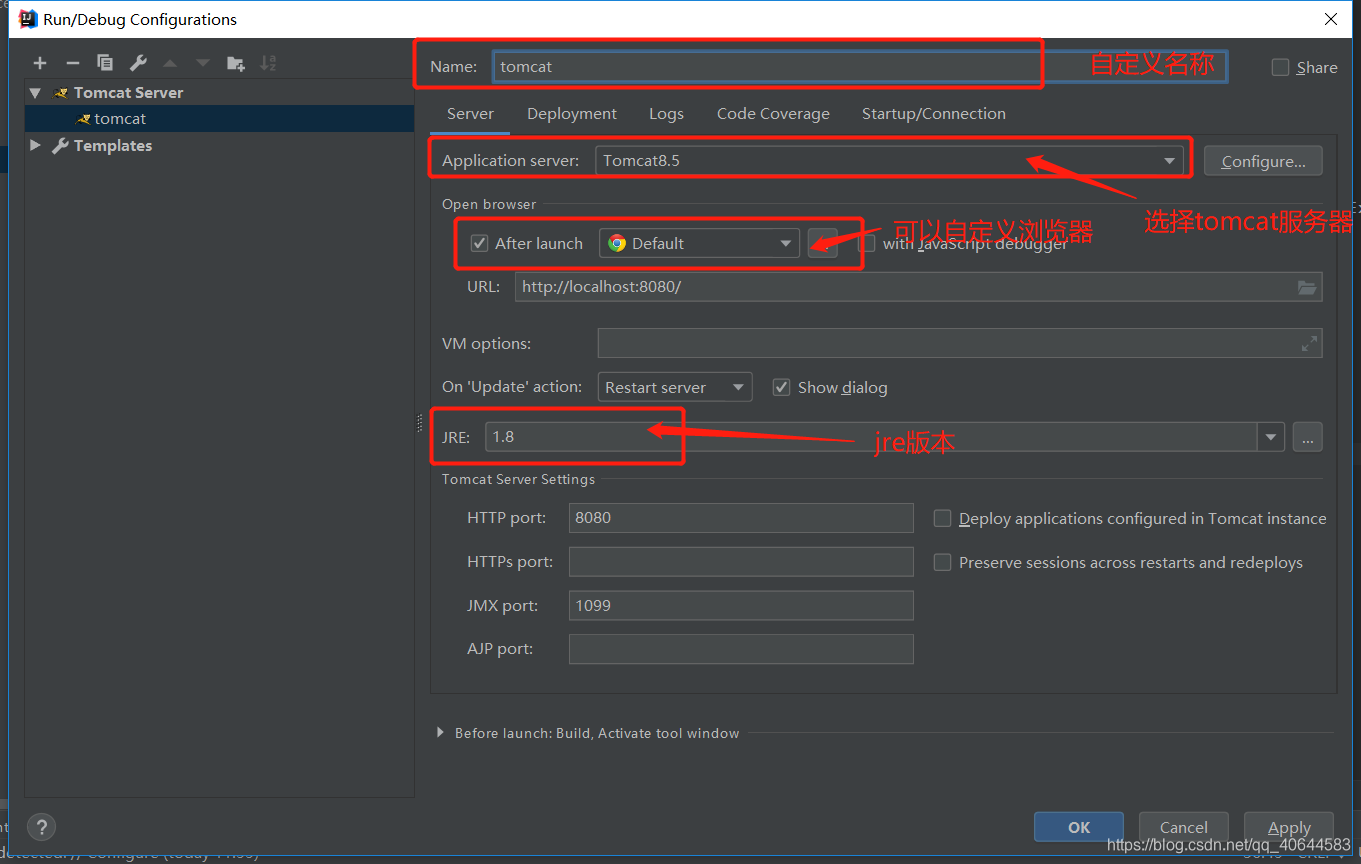Viewport: 1361px width, 864px height.
Task: Enable Preserve sessions across restarts checkbox
Action: (942, 562)
